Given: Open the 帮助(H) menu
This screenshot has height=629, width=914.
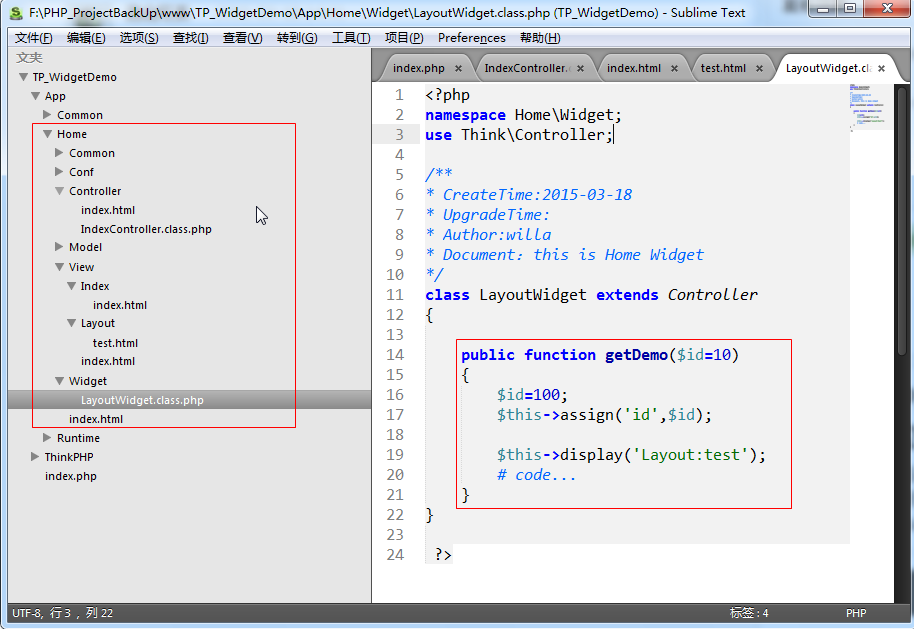Looking at the screenshot, I should [540, 38].
